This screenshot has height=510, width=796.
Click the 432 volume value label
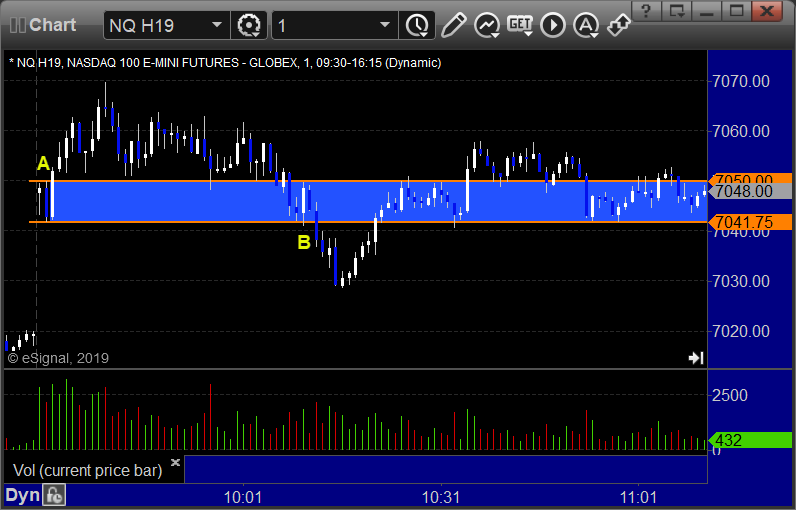pos(750,440)
